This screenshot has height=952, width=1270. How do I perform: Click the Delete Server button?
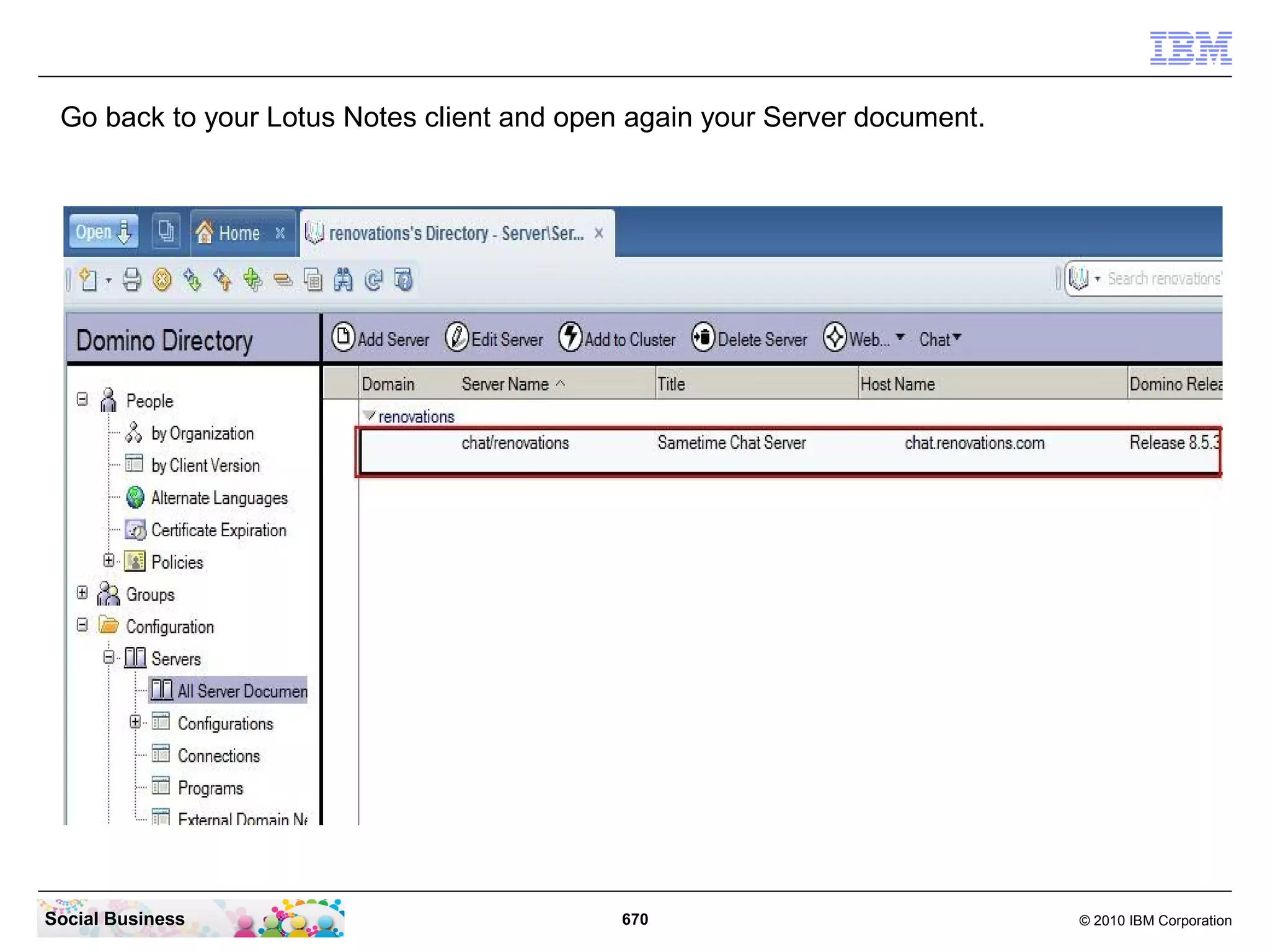[750, 338]
